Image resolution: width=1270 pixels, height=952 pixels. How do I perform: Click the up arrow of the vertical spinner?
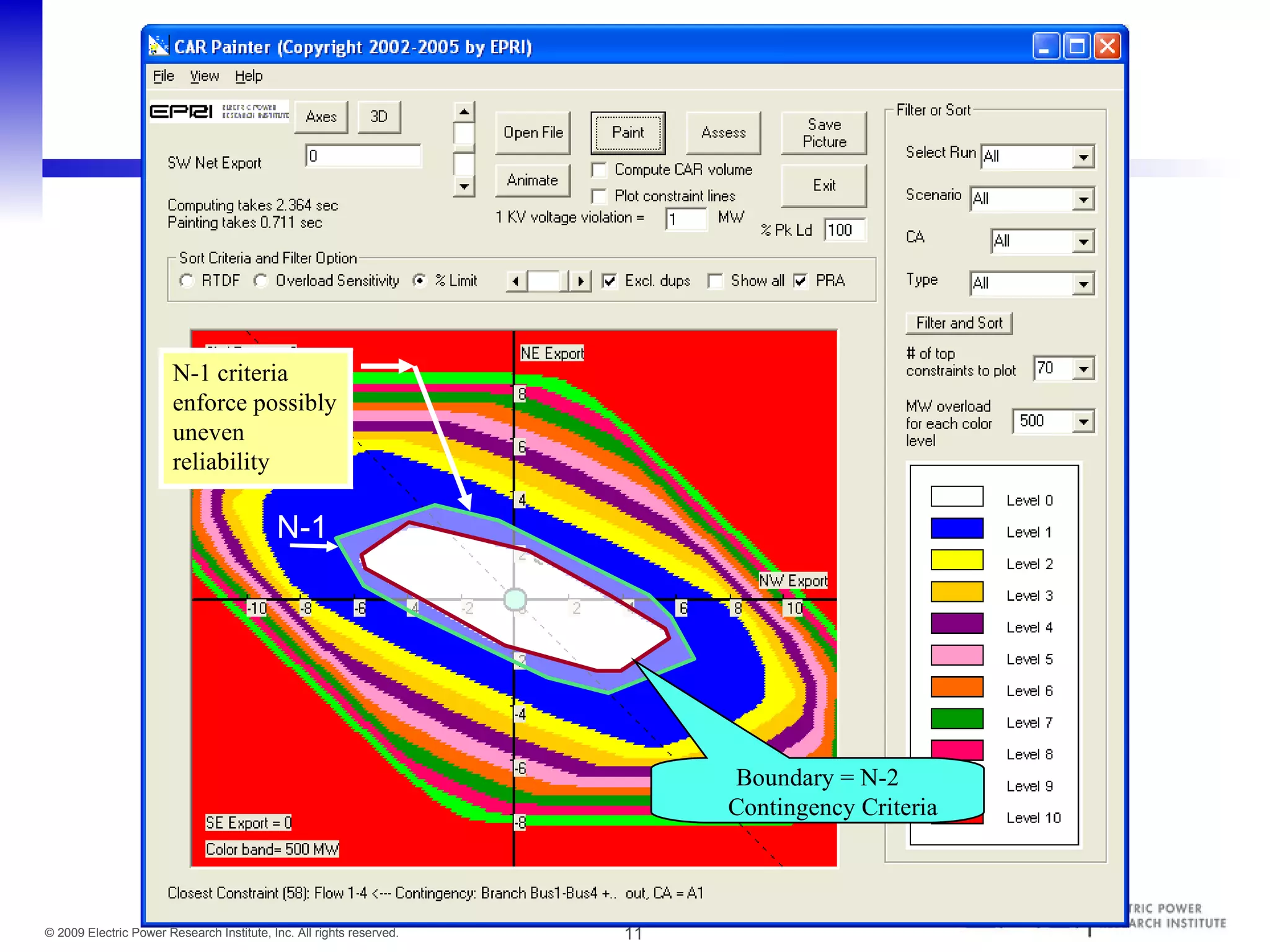[464, 112]
